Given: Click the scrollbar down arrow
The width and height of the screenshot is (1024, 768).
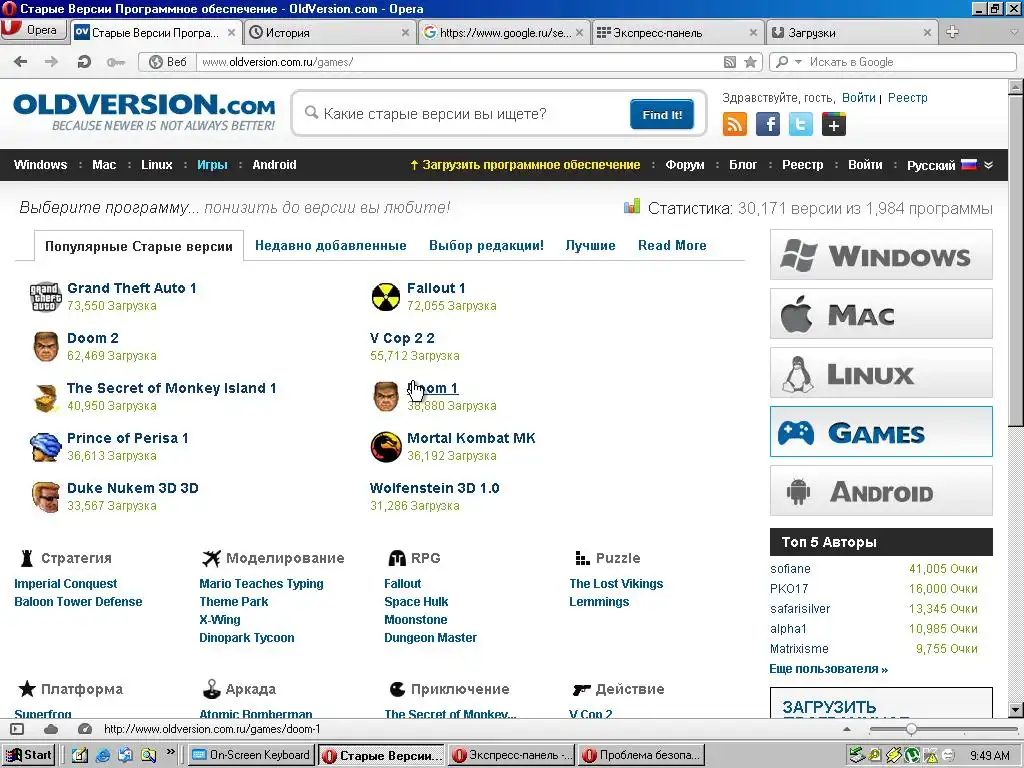Looking at the screenshot, I should [x=1016, y=710].
